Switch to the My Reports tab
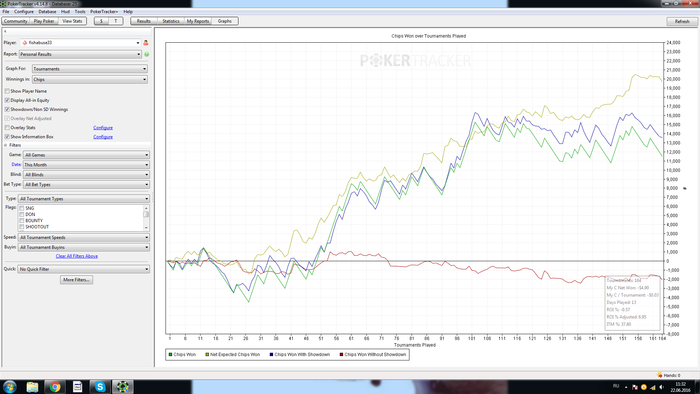This screenshot has width=700, height=394. click(198, 21)
